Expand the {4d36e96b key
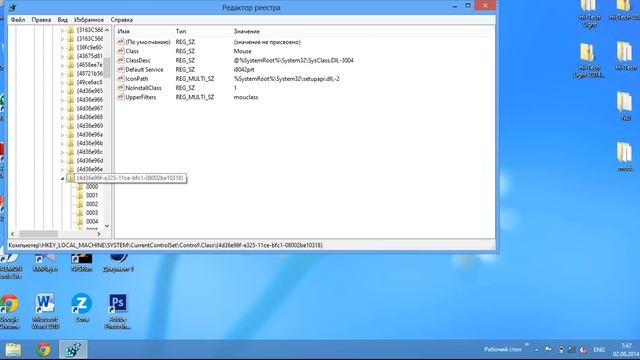The width and height of the screenshot is (640, 360). click(x=62, y=143)
